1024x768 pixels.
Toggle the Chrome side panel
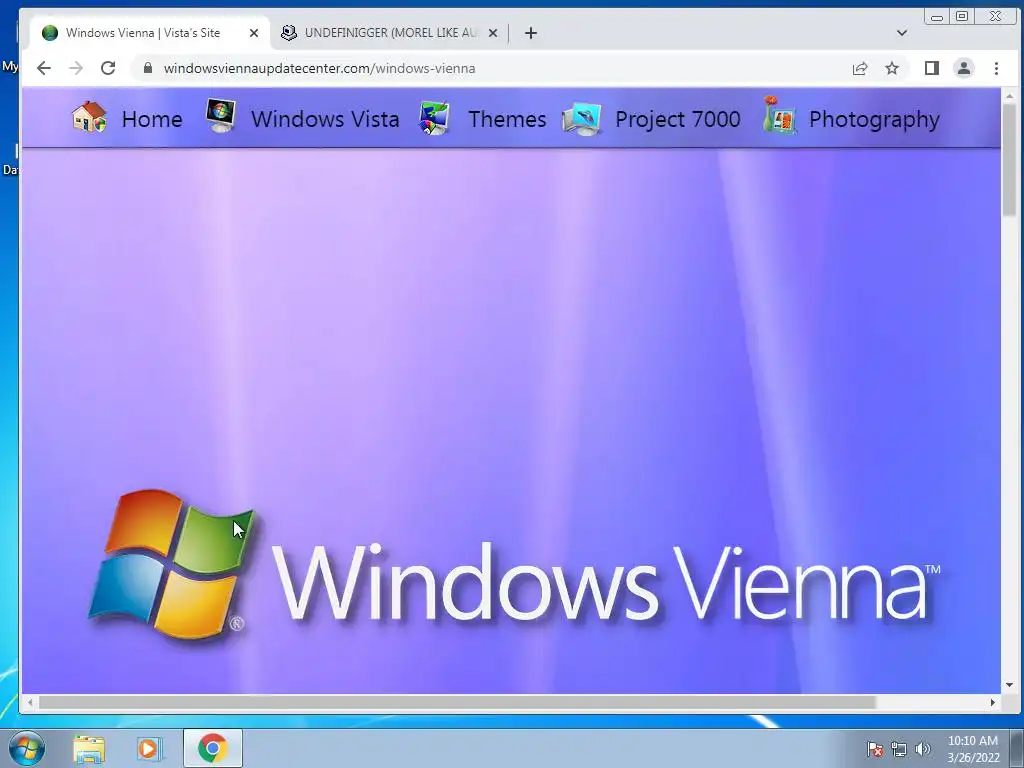tap(932, 68)
